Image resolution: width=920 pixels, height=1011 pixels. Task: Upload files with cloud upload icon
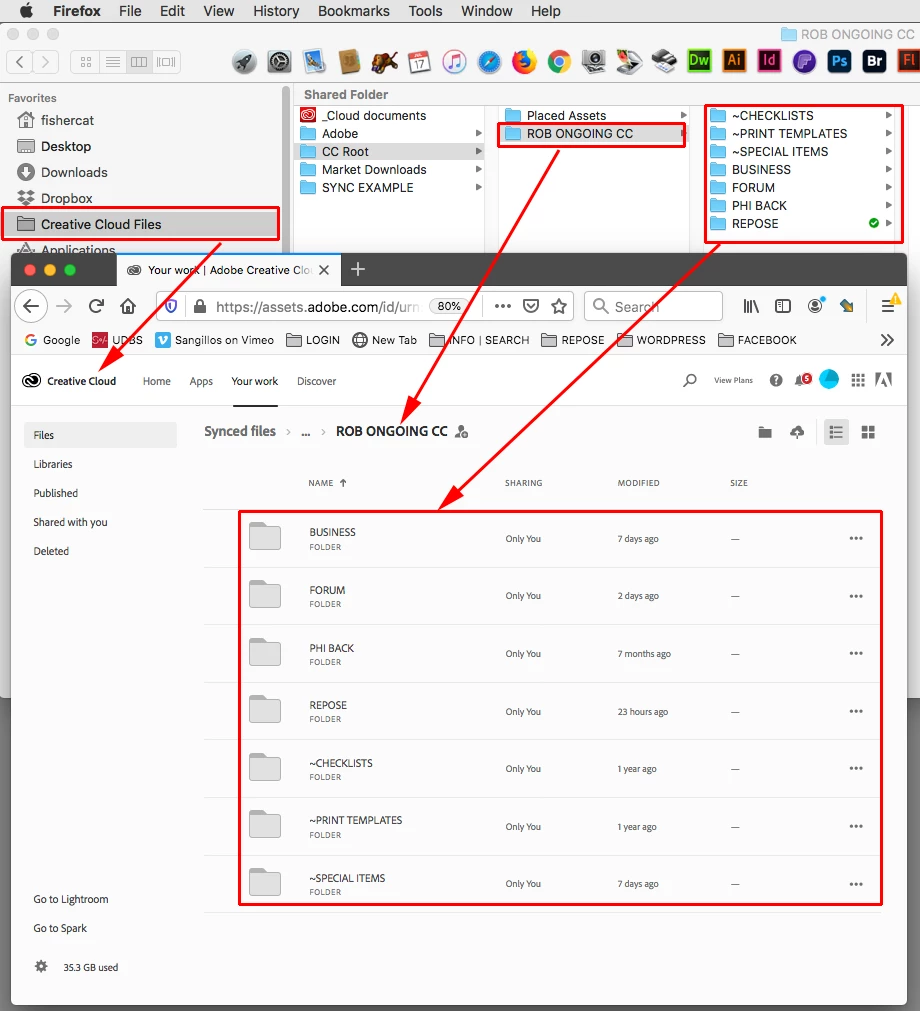pos(798,432)
